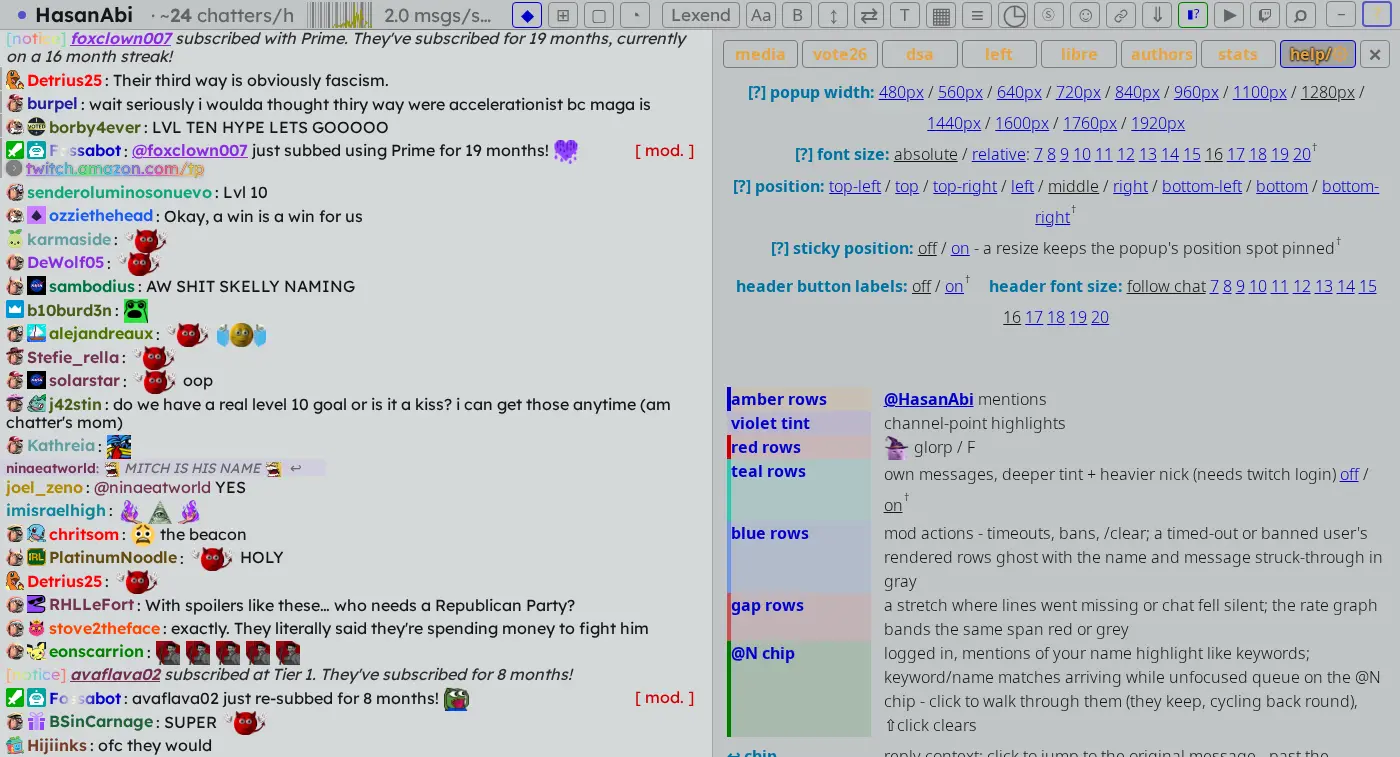Set popup position to top-left
The height and width of the screenshot is (757, 1400).
coord(855,186)
